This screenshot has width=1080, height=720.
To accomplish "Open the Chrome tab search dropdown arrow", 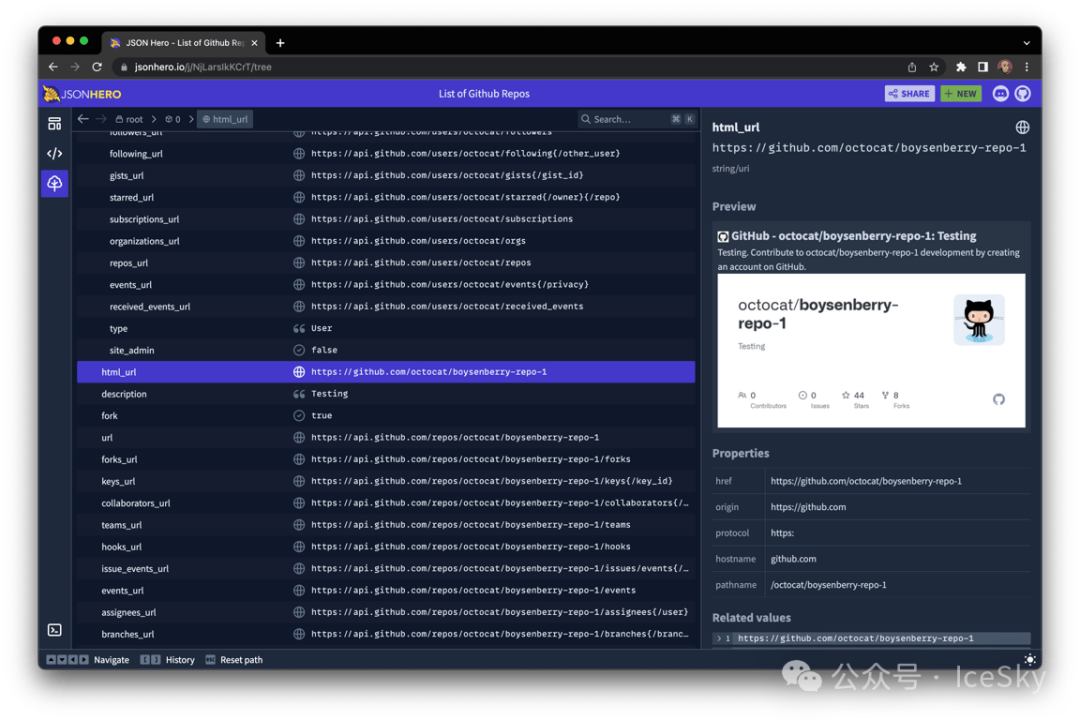I will click(x=1026, y=43).
